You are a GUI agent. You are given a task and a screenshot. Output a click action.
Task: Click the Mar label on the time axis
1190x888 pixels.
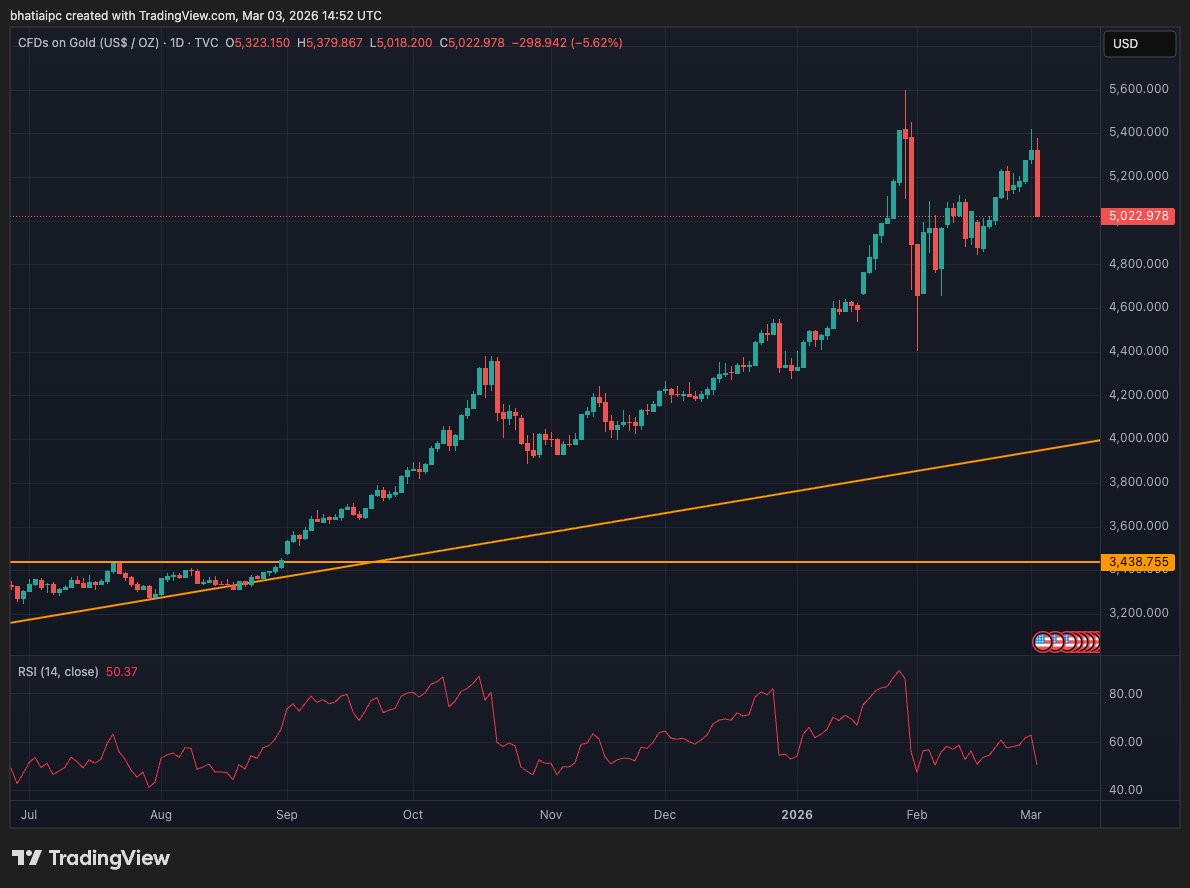click(x=1031, y=815)
